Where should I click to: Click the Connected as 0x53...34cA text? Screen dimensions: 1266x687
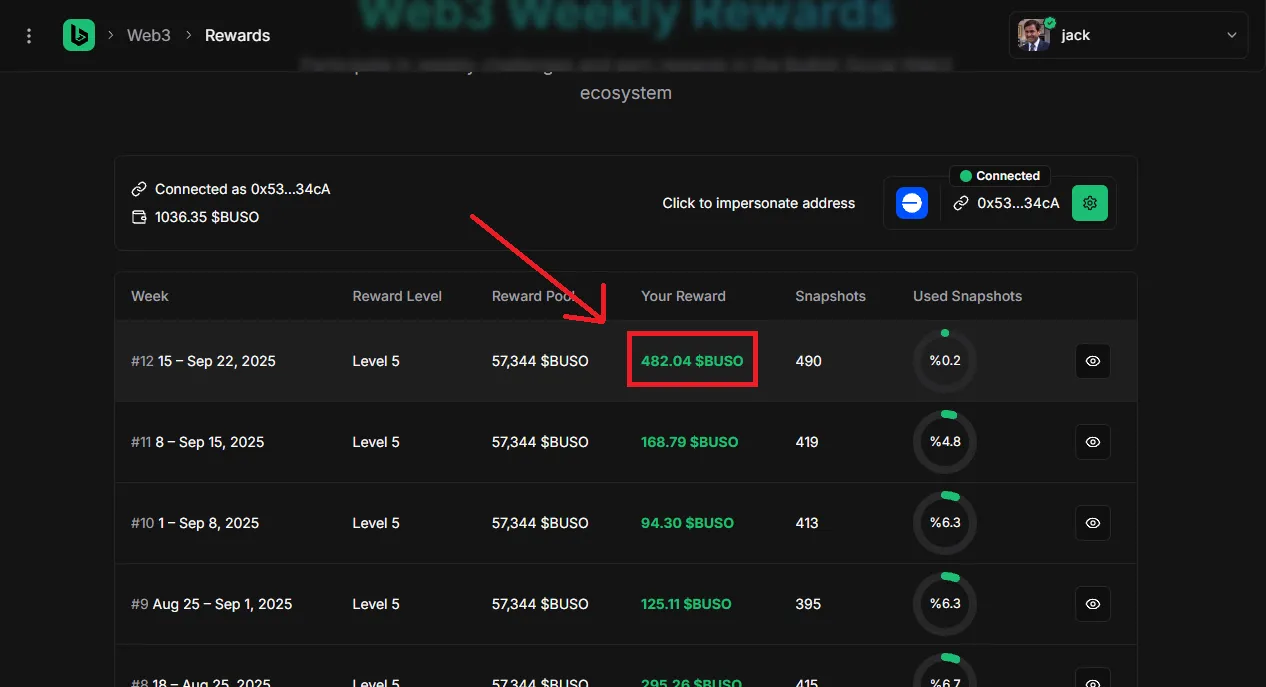[x=243, y=189]
